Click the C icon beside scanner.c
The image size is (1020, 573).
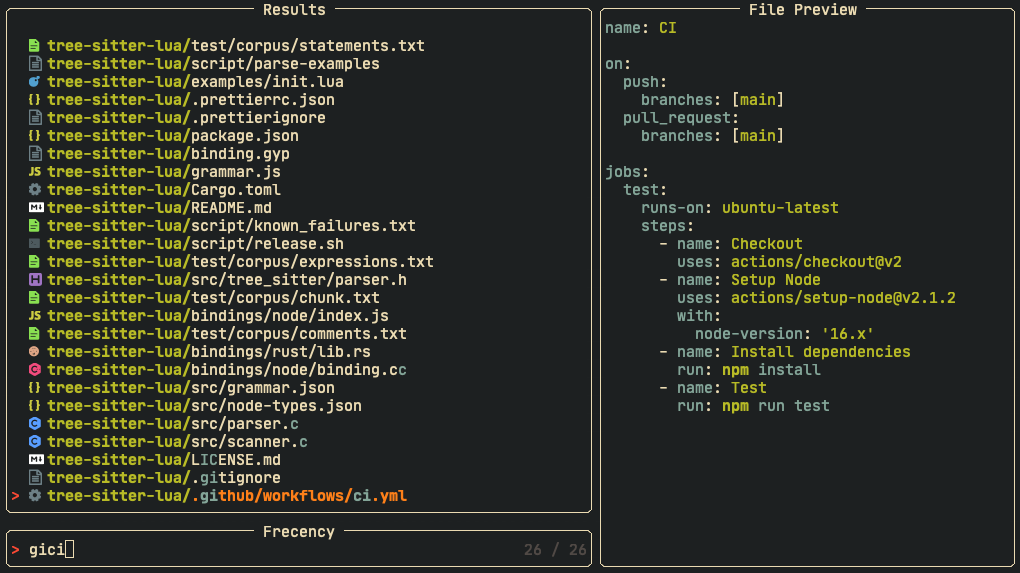point(34,442)
